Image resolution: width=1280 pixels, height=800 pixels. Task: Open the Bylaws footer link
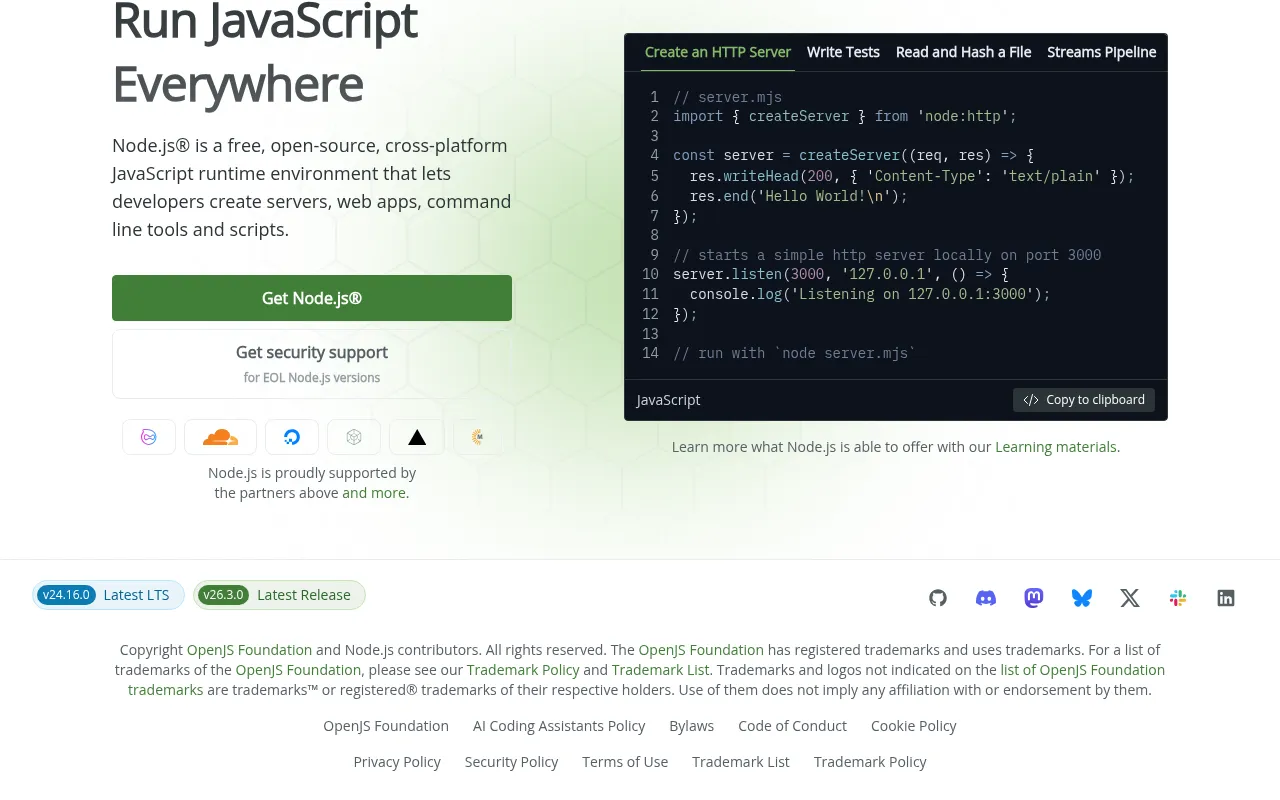coord(692,726)
